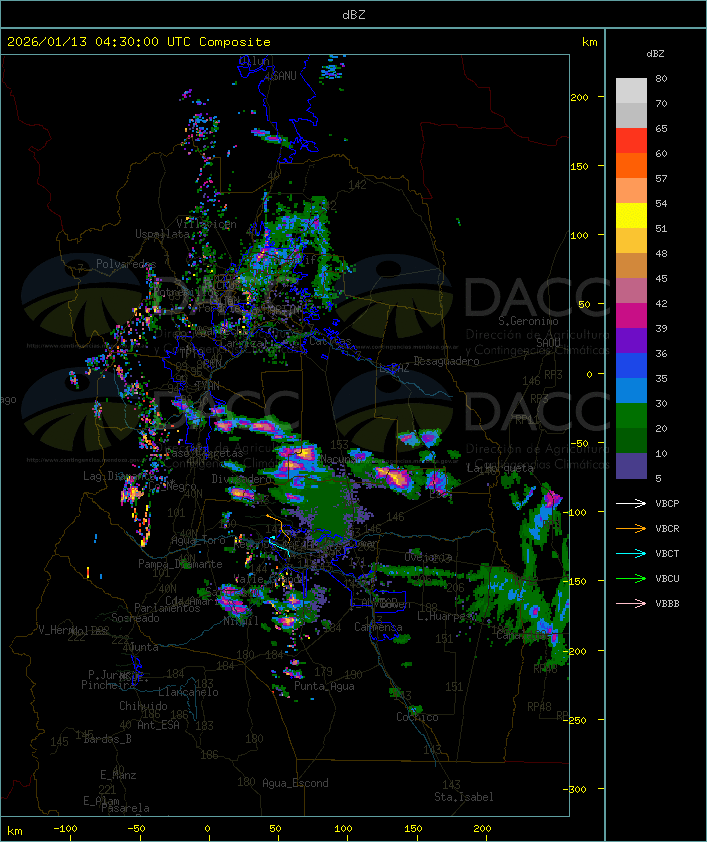Click the orange VBCR arrow icon
Image resolution: width=707 pixels, height=842 pixels.
(632, 529)
